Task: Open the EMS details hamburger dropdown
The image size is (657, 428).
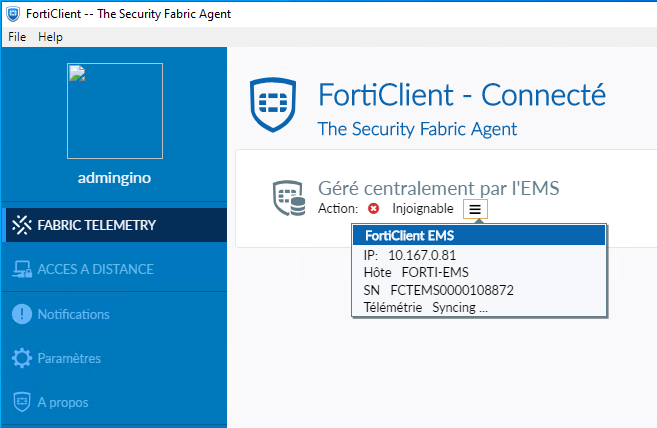Action: (x=476, y=209)
